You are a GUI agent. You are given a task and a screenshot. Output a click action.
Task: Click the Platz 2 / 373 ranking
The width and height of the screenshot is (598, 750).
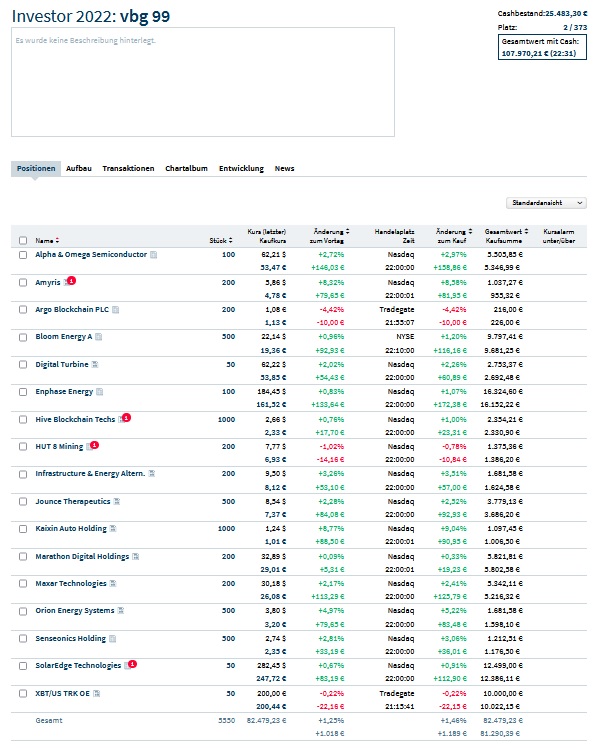point(542,28)
